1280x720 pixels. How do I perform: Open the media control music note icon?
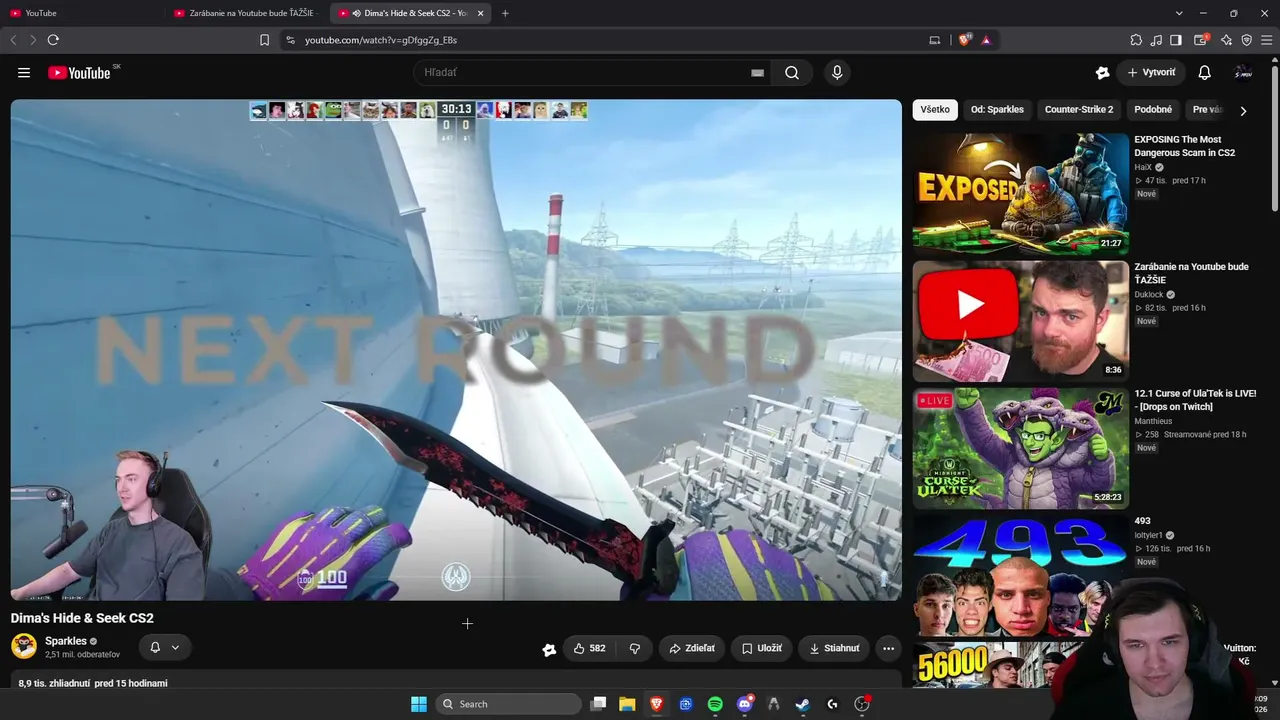click(x=1157, y=40)
